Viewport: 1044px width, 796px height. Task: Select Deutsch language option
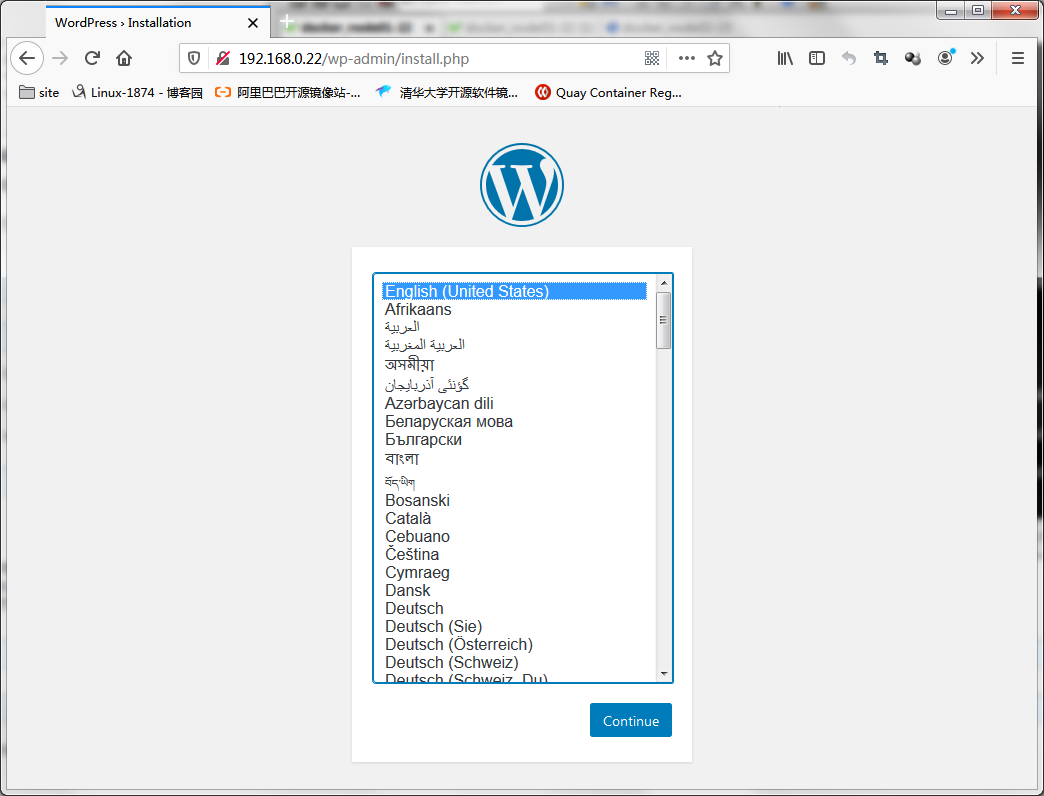click(515, 608)
